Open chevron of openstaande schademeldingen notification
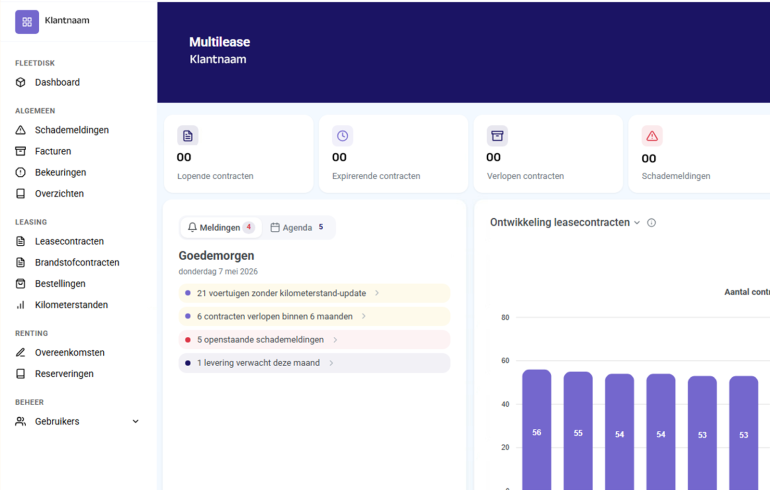Screen dimensions: 770x490 pyautogui.click(x=335, y=340)
